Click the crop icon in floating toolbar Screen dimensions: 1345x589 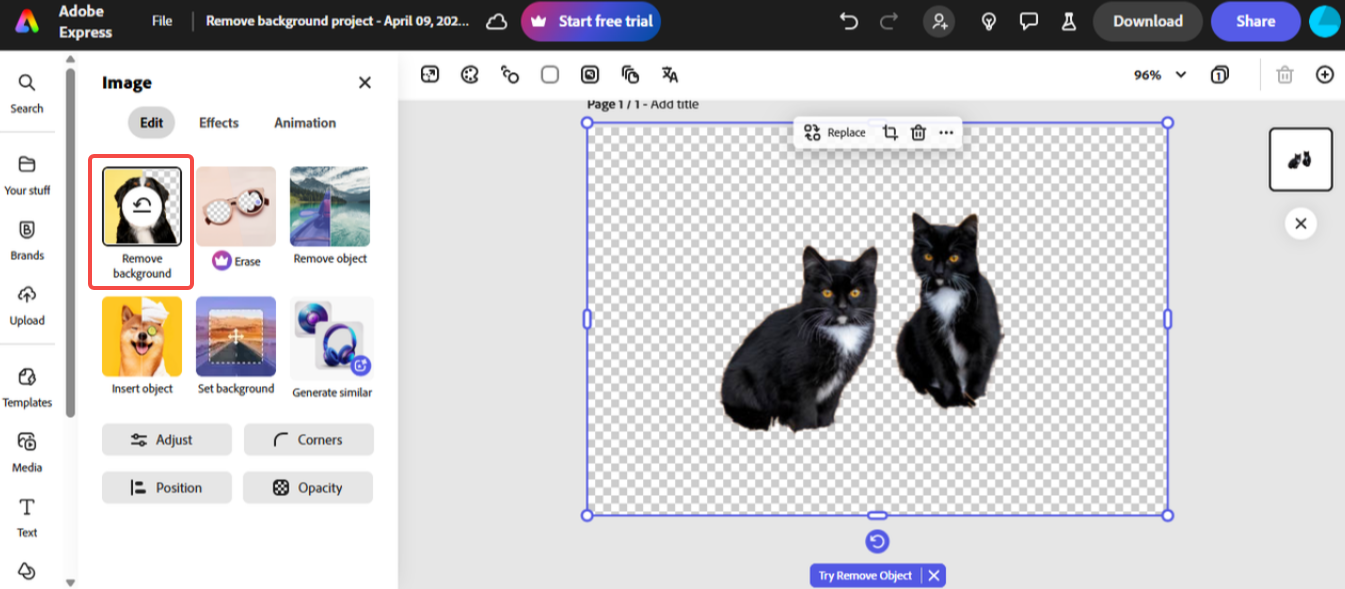pos(890,133)
